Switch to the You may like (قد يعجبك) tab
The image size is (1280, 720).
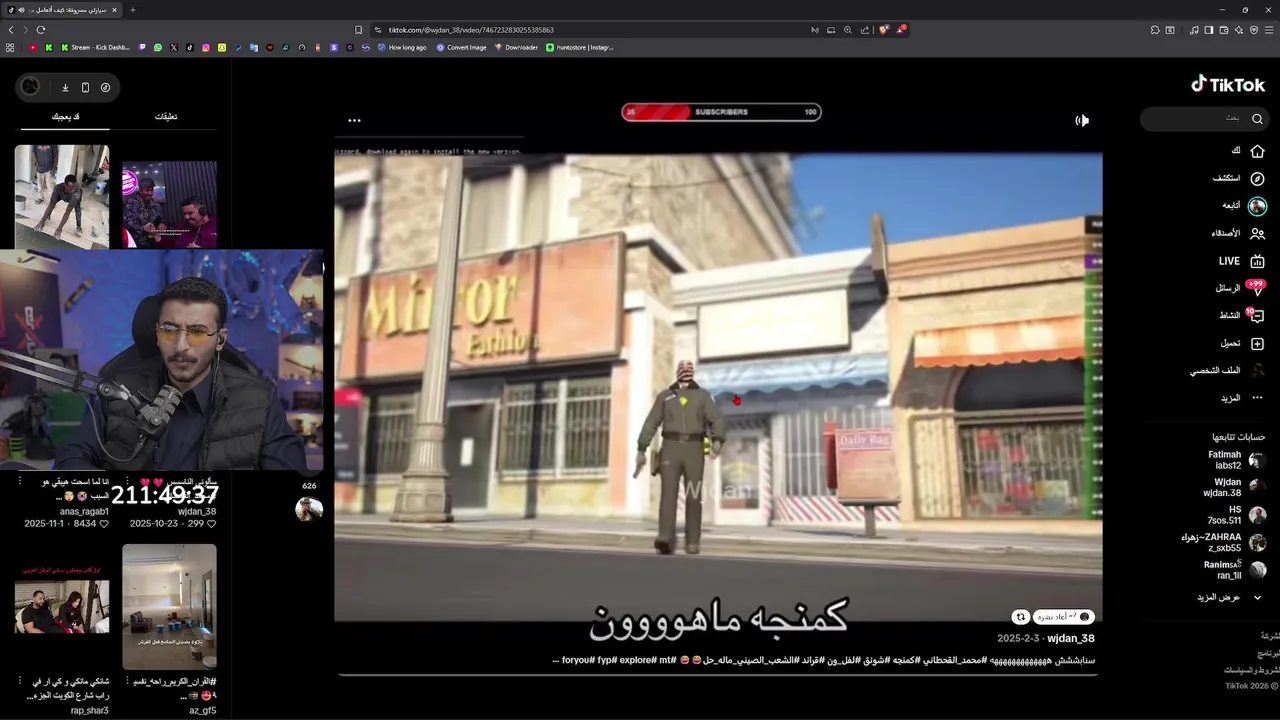pyautogui.click(x=66, y=117)
